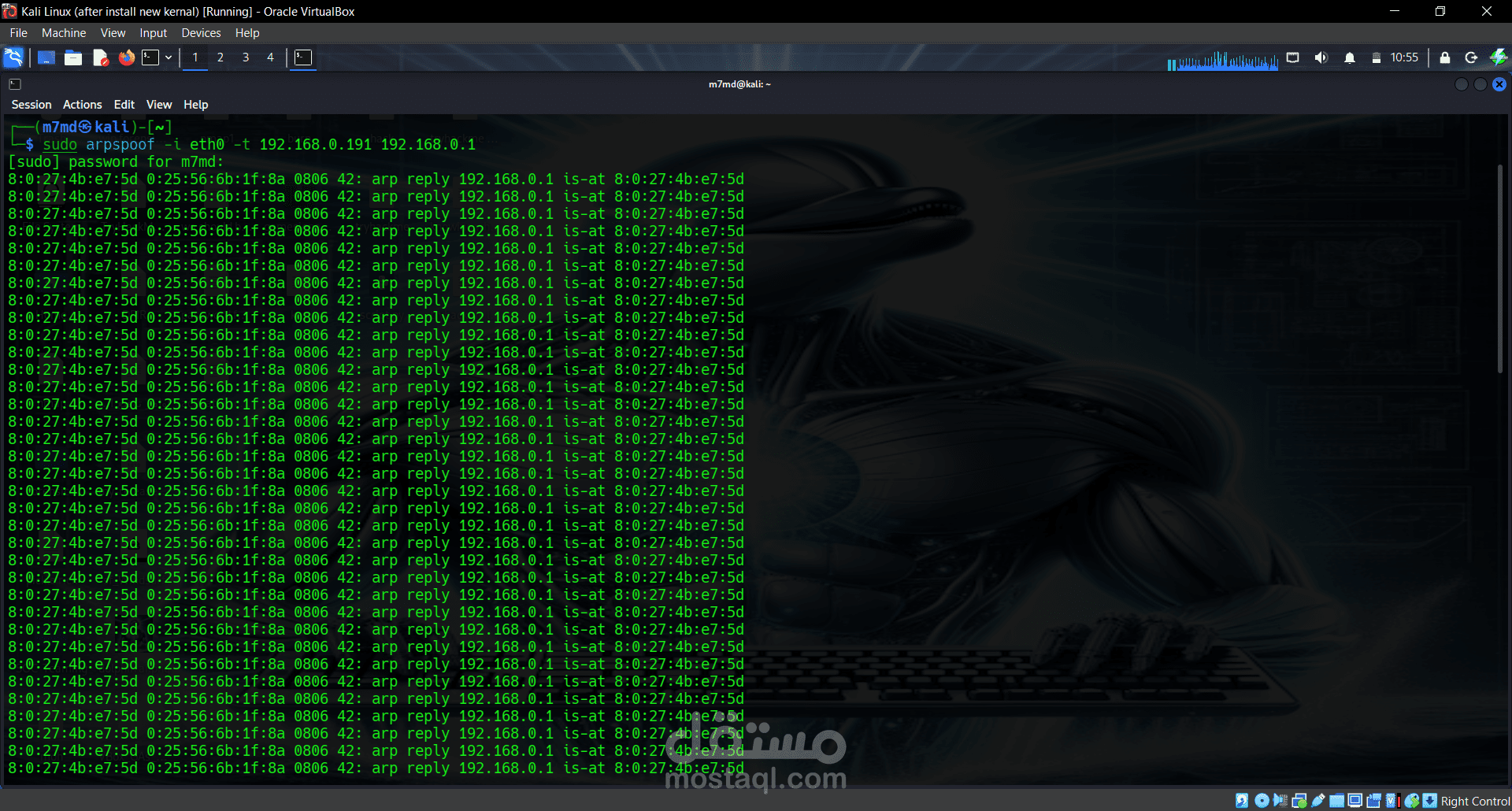Click the m7md@kali terminal title text
1512x811 pixels.
(x=739, y=84)
